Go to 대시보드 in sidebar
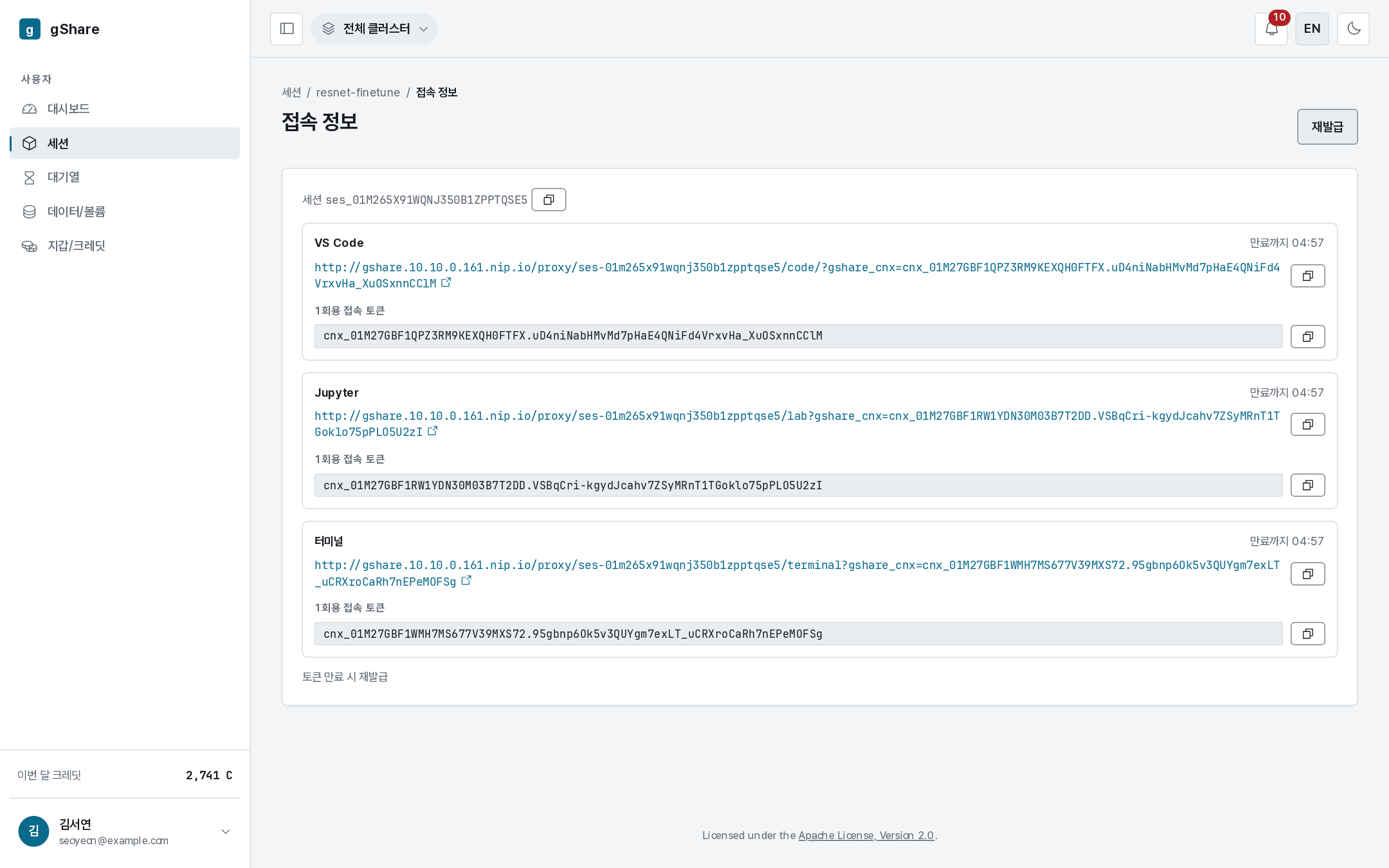The height and width of the screenshot is (868, 1389). pyautogui.click(x=125, y=109)
